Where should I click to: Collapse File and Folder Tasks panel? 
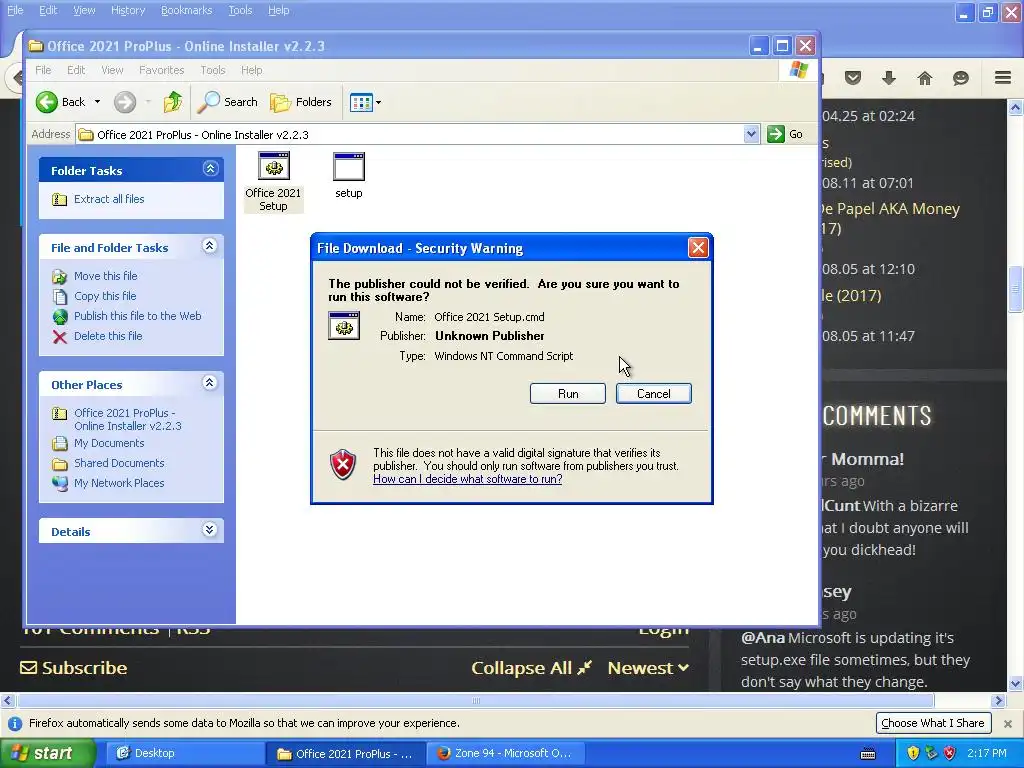(x=210, y=246)
